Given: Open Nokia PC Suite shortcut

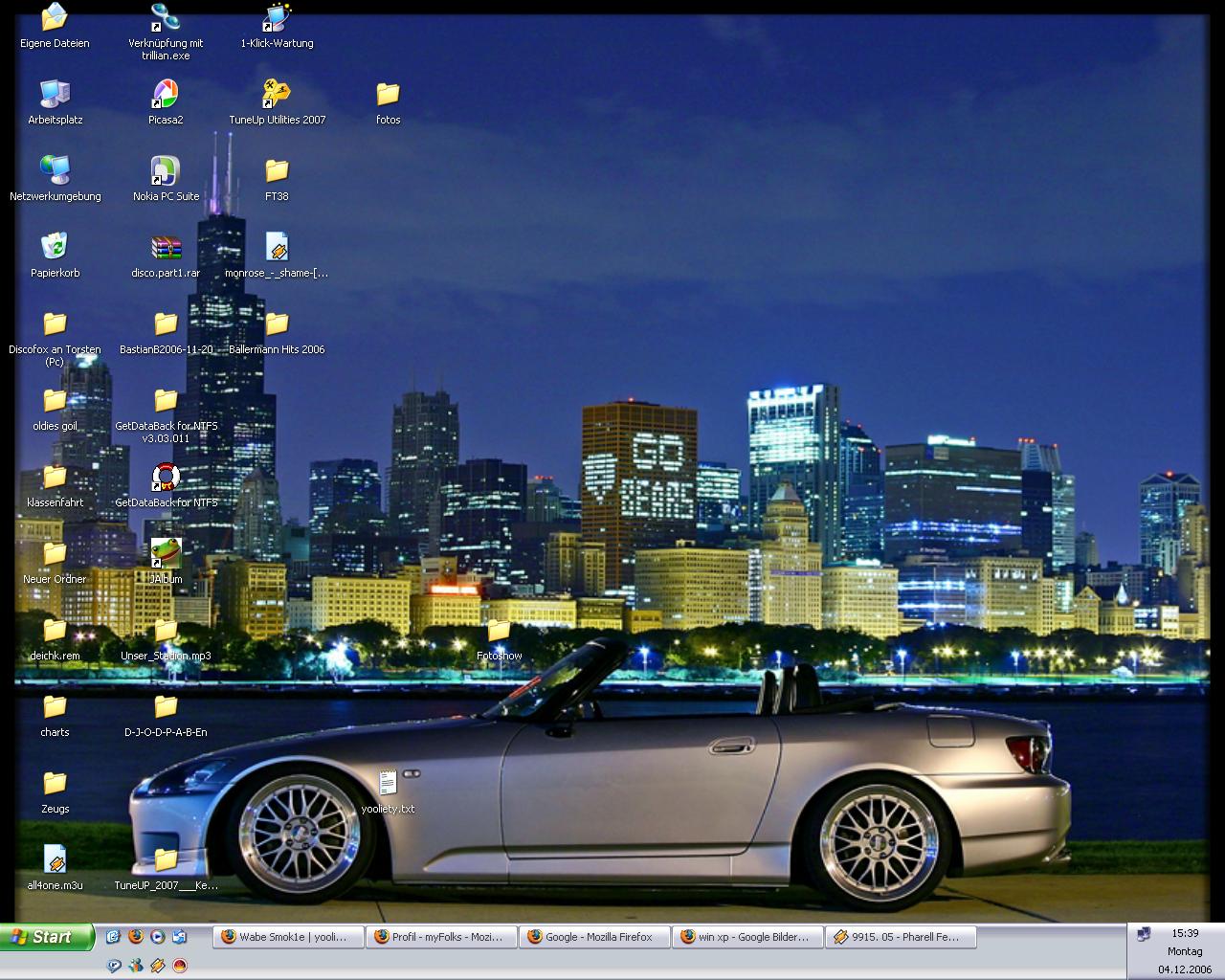Looking at the screenshot, I should pyautogui.click(x=165, y=171).
